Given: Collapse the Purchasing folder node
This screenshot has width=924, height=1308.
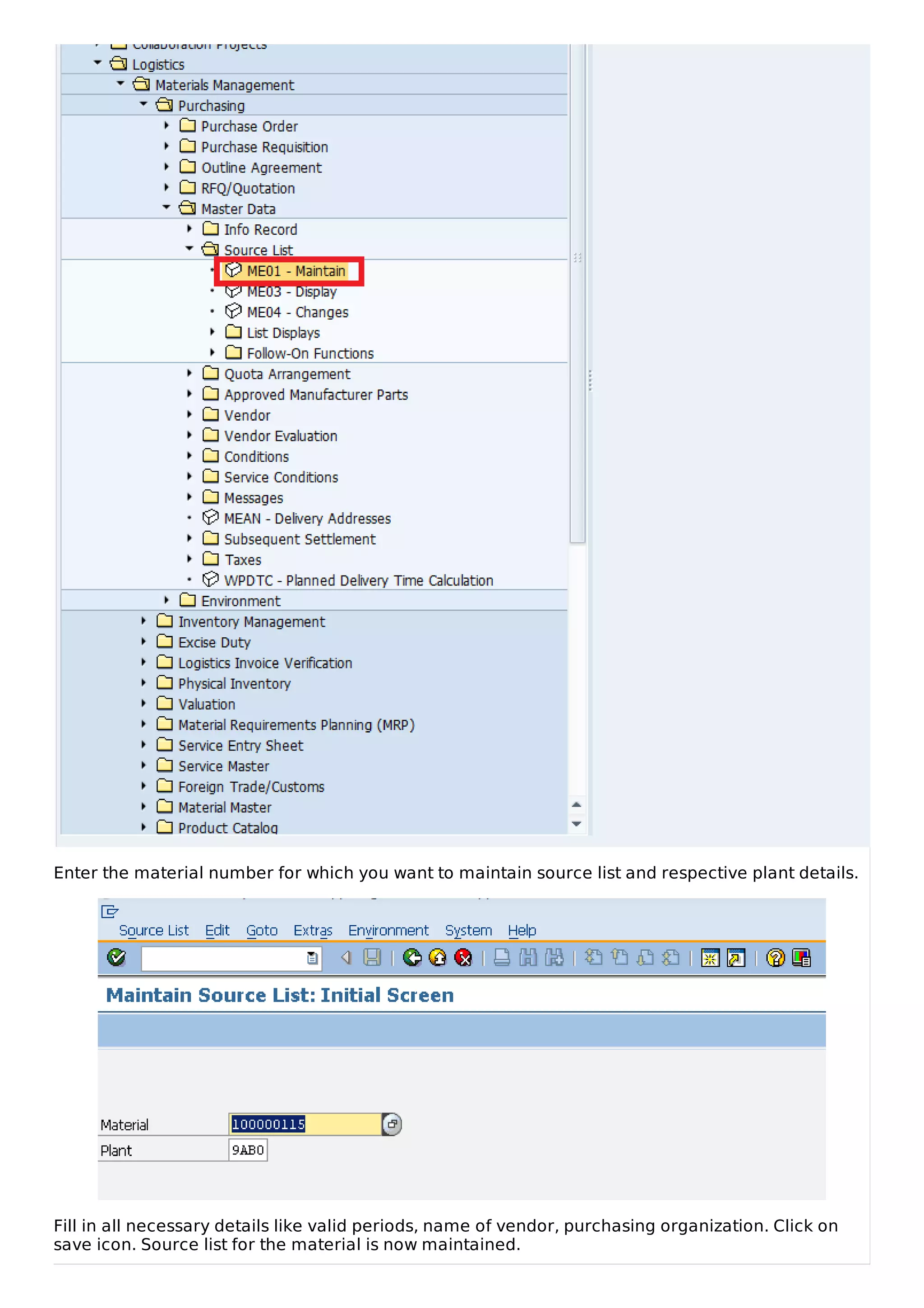Looking at the screenshot, I should click(x=143, y=104).
